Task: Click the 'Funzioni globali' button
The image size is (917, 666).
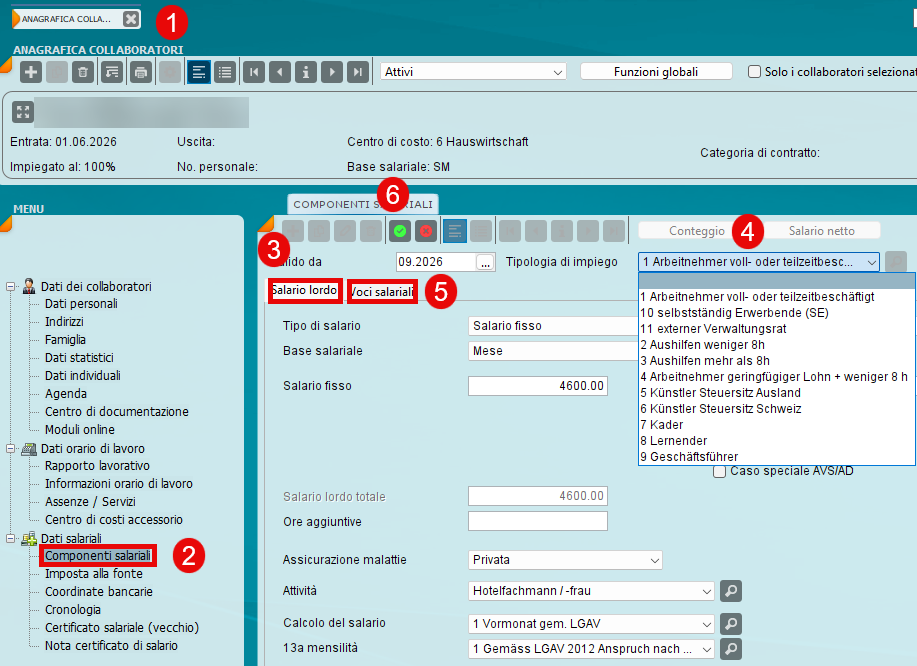Action: coord(656,72)
